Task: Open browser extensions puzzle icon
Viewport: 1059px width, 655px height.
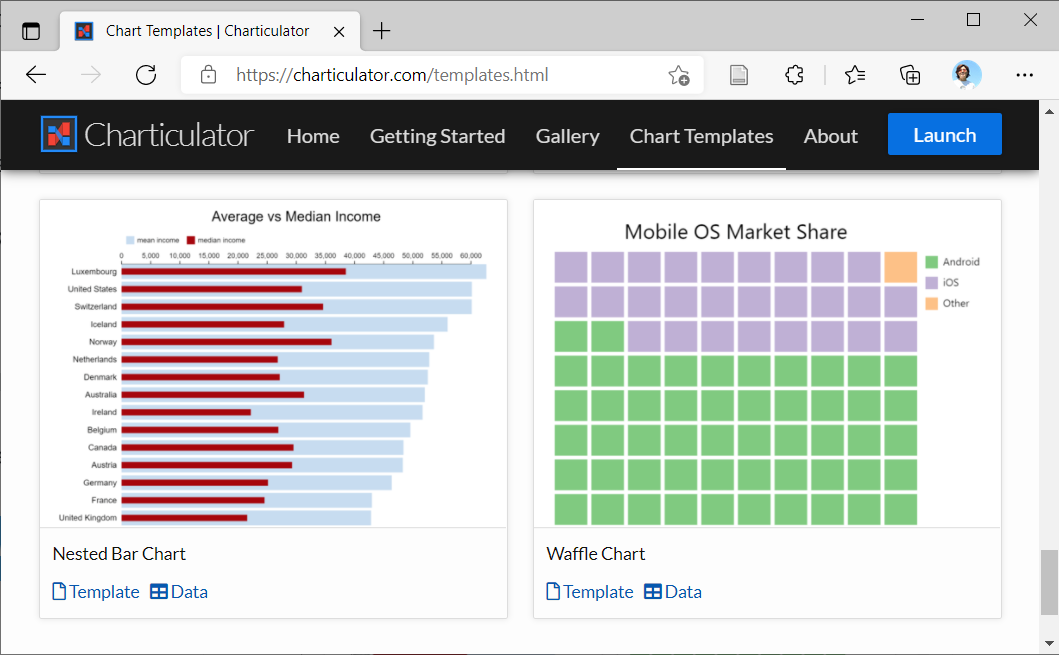Action: 794,74
